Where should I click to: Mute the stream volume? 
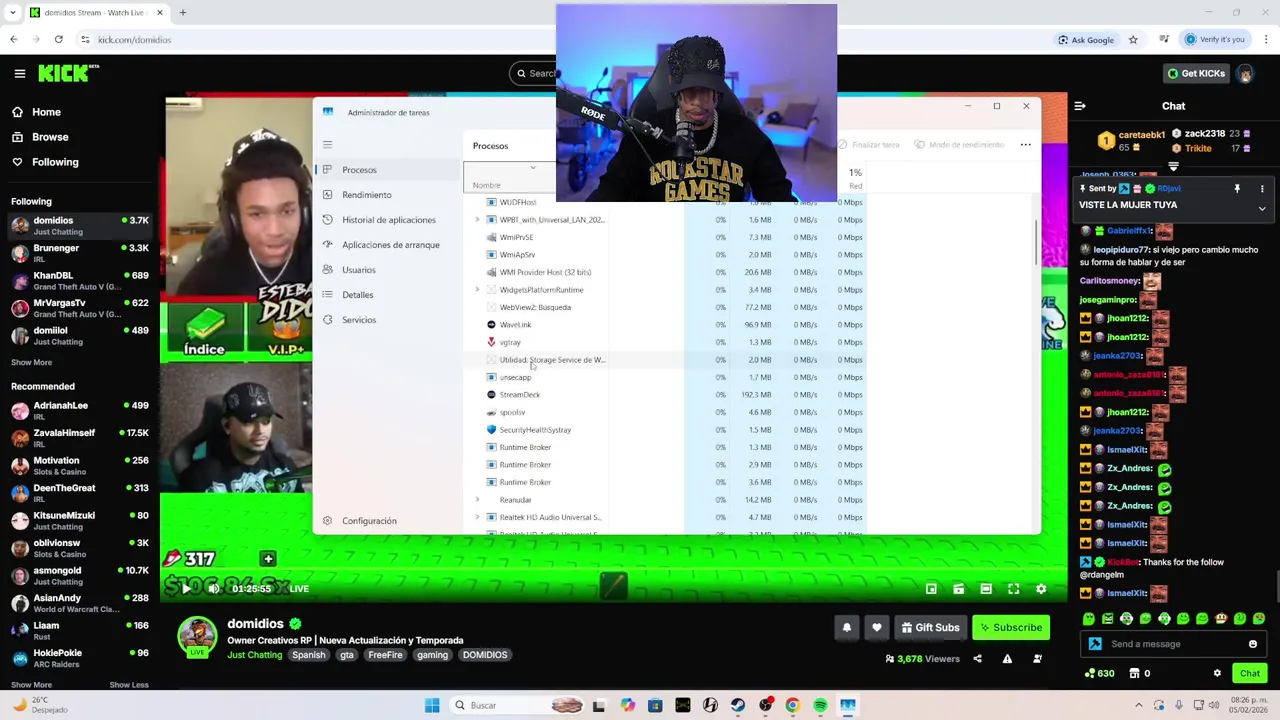coord(214,589)
